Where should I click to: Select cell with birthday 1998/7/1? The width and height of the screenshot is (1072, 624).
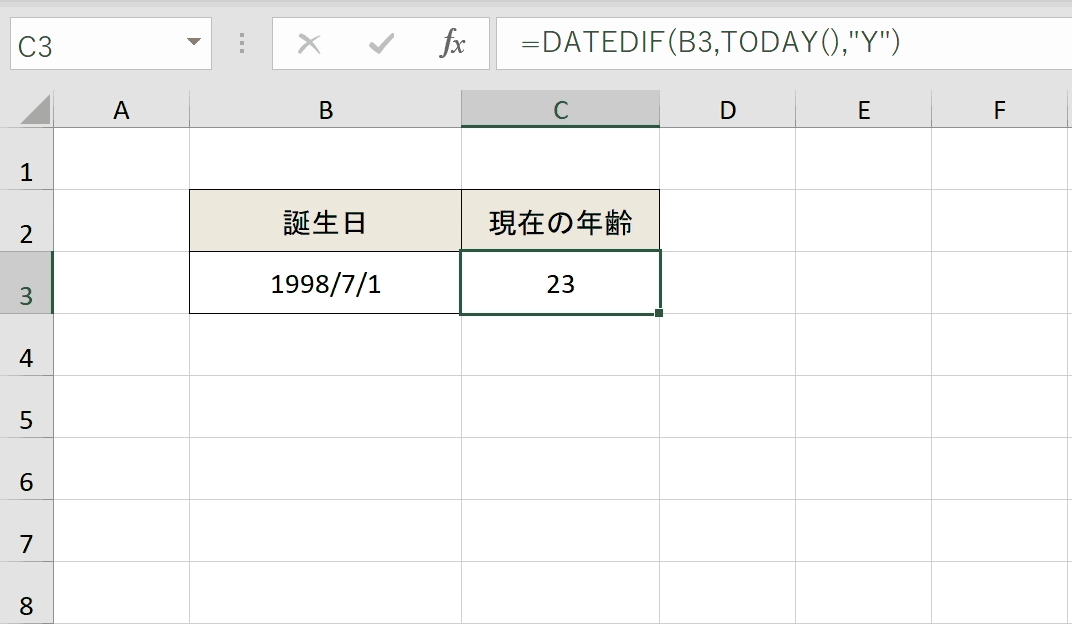click(325, 282)
